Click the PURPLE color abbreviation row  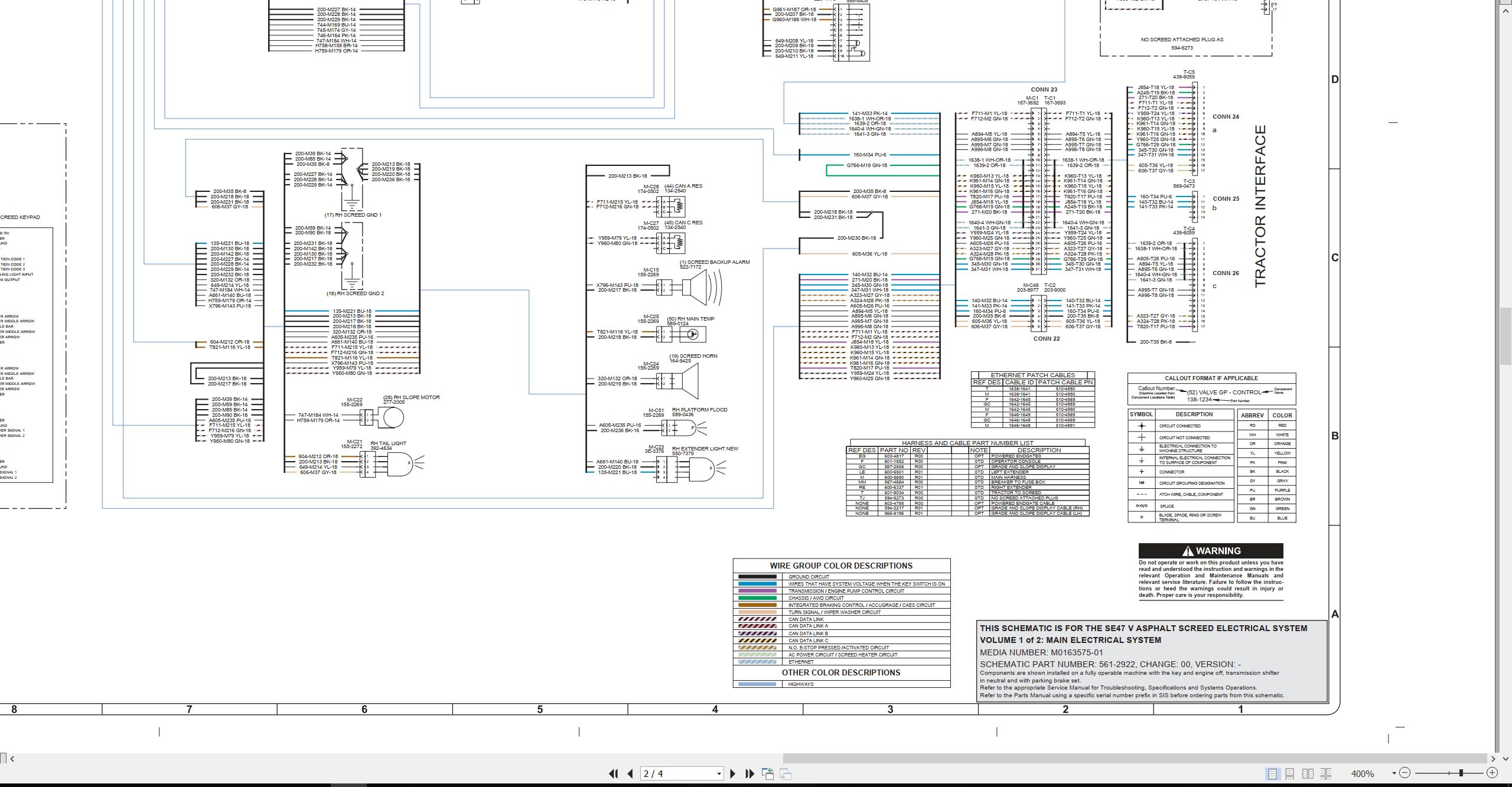point(1266,490)
